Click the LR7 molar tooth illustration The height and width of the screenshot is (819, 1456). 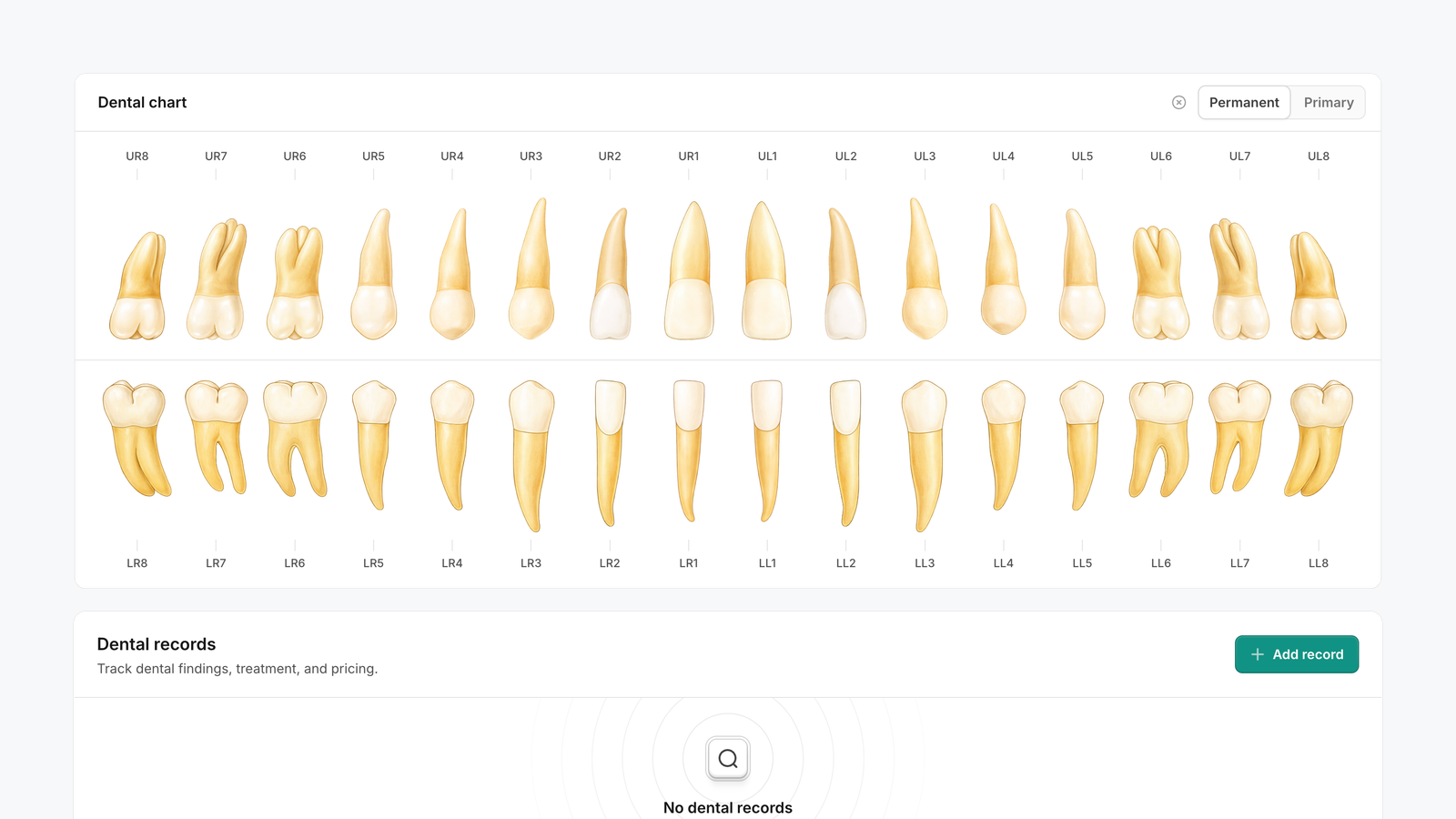tap(217, 438)
